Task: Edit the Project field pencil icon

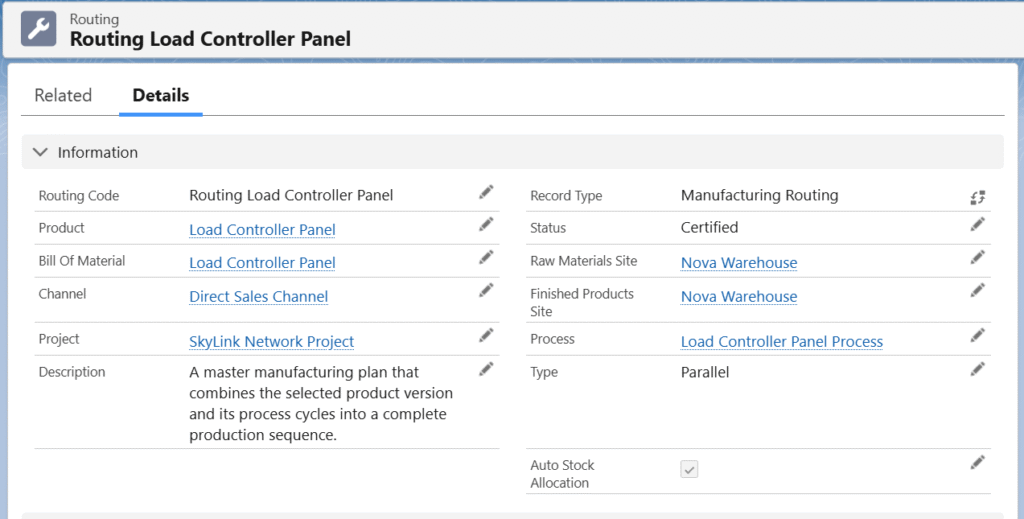Action: click(x=486, y=335)
